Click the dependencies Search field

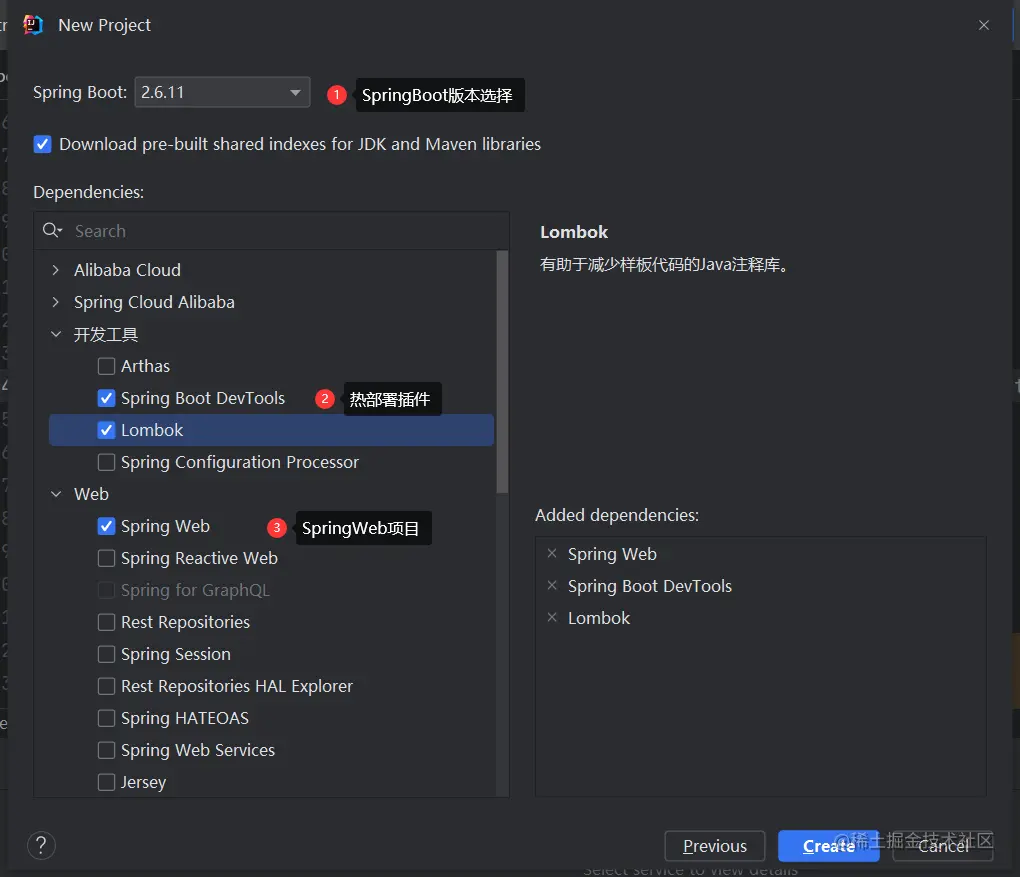271,231
